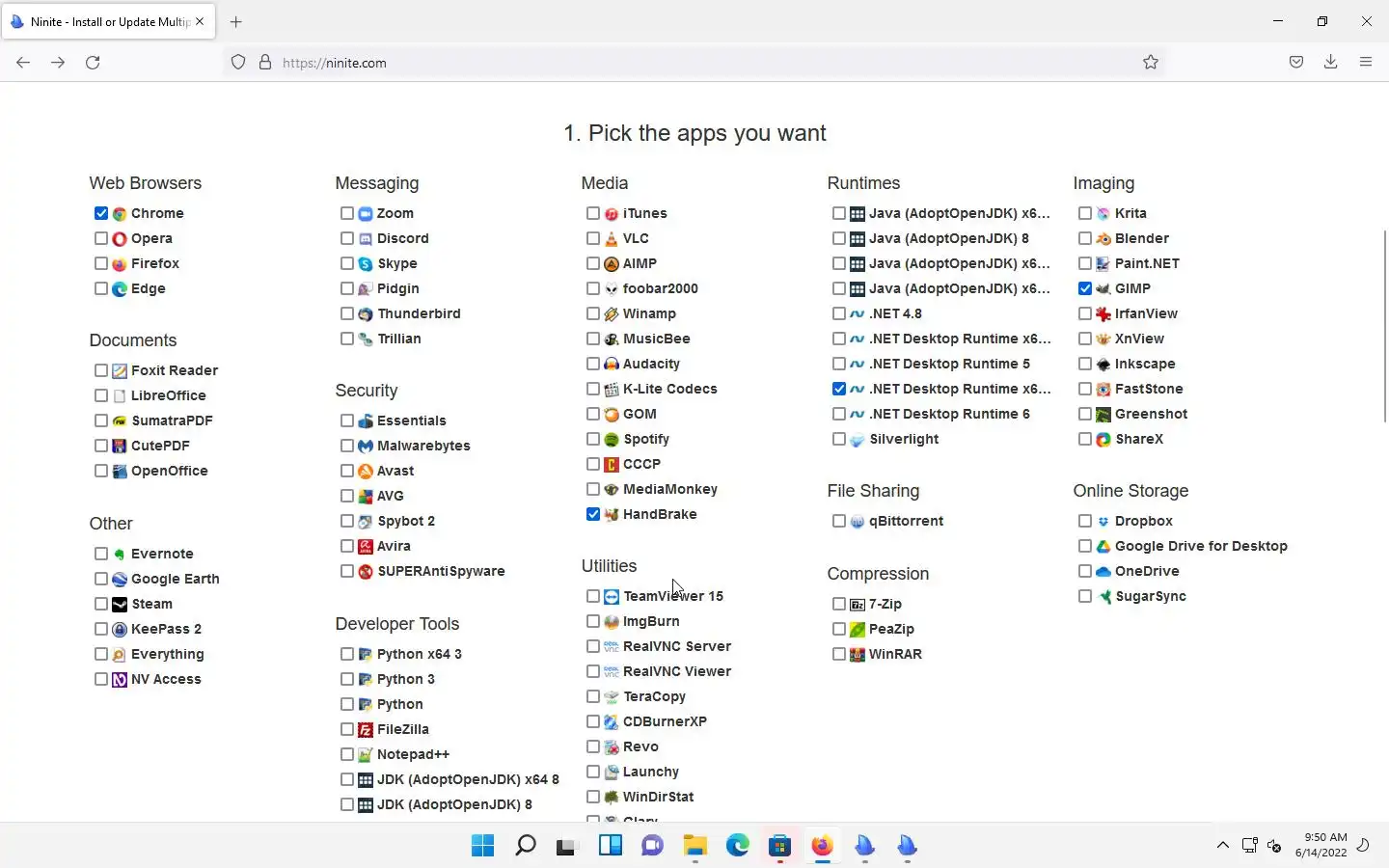1389x868 pixels.
Task: Open the taskbar clock and date
Action: [x=1321, y=845]
